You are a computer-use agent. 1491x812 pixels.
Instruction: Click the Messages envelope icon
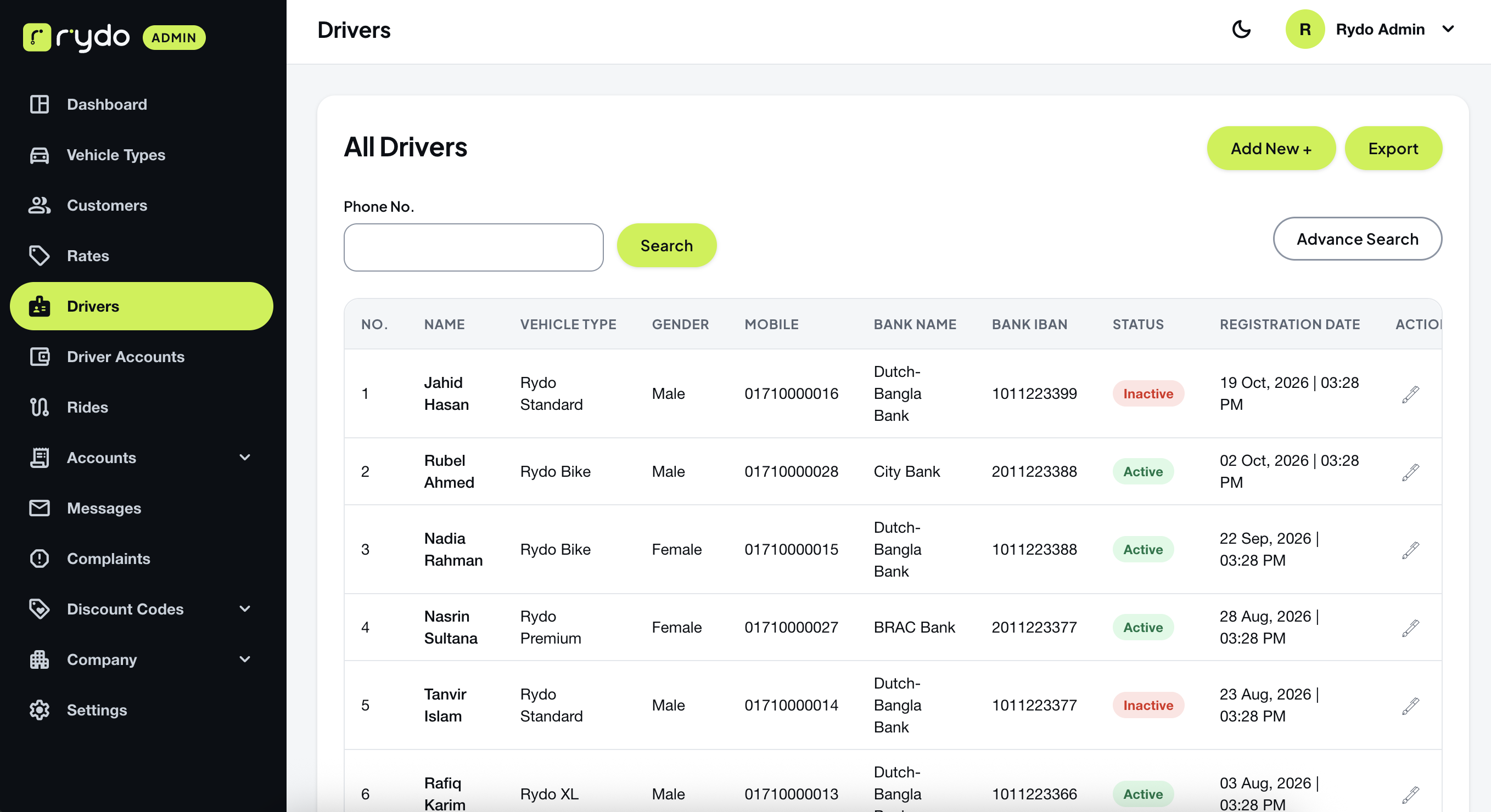point(40,508)
